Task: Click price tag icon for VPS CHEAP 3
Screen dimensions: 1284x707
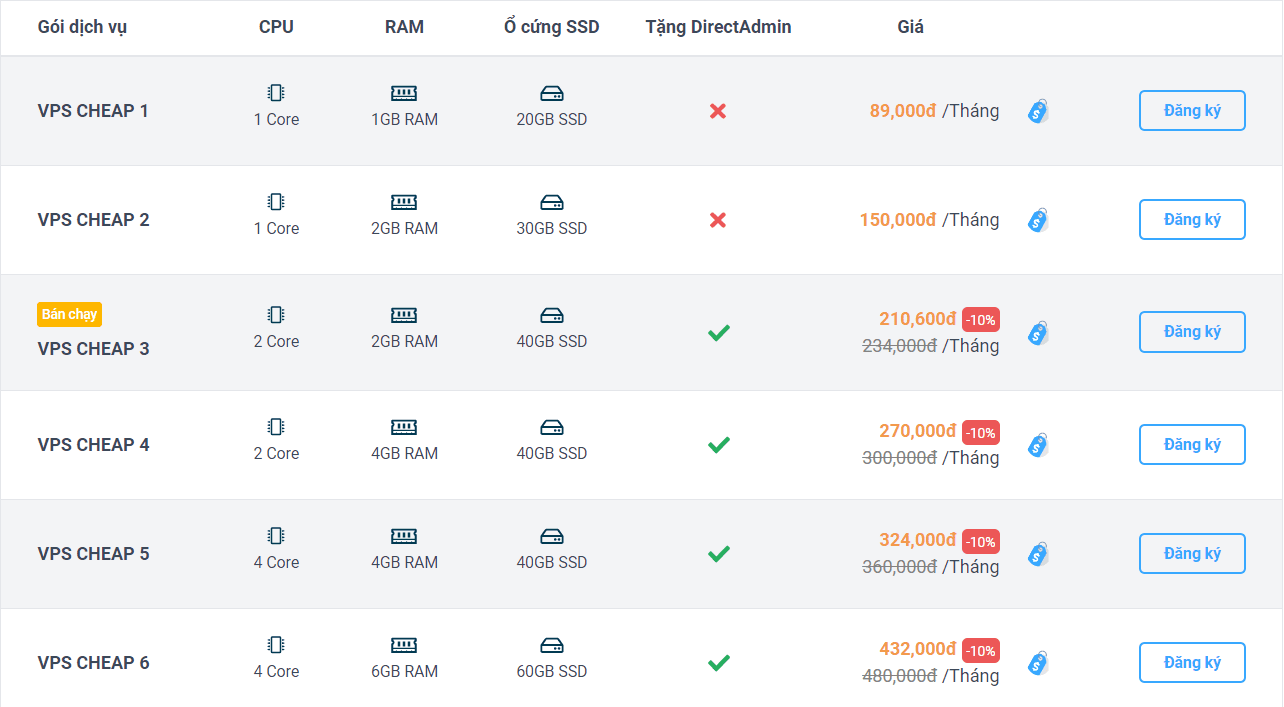Action: click(x=1038, y=333)
